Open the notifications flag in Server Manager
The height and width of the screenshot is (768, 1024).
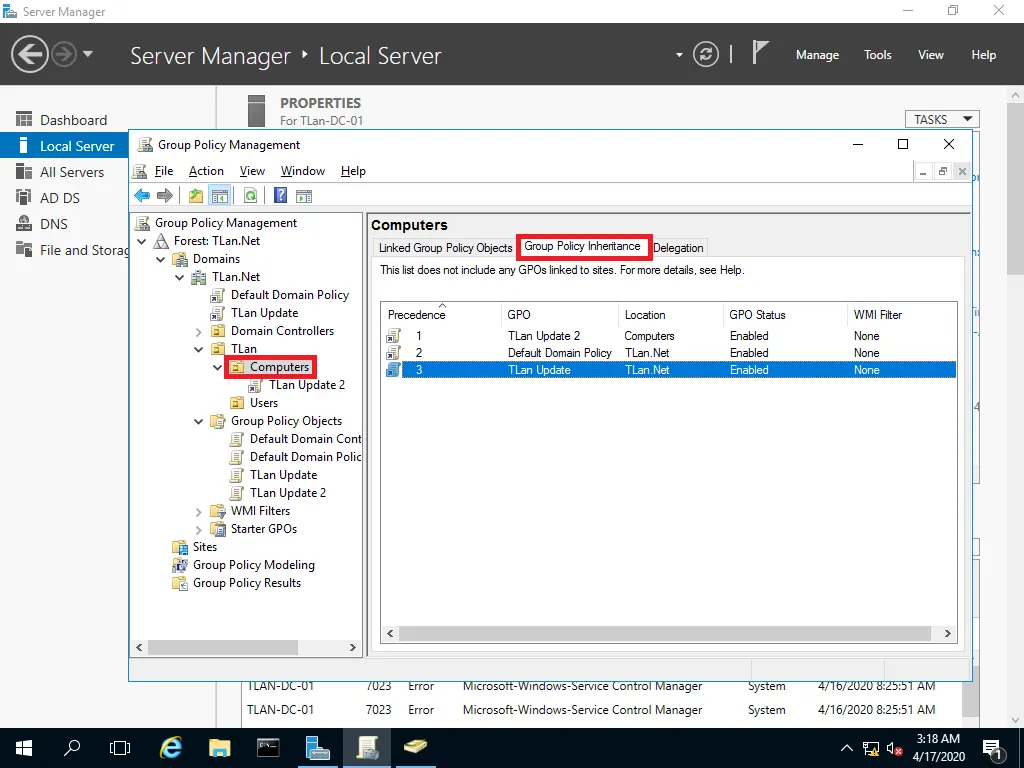pos(761,54)
